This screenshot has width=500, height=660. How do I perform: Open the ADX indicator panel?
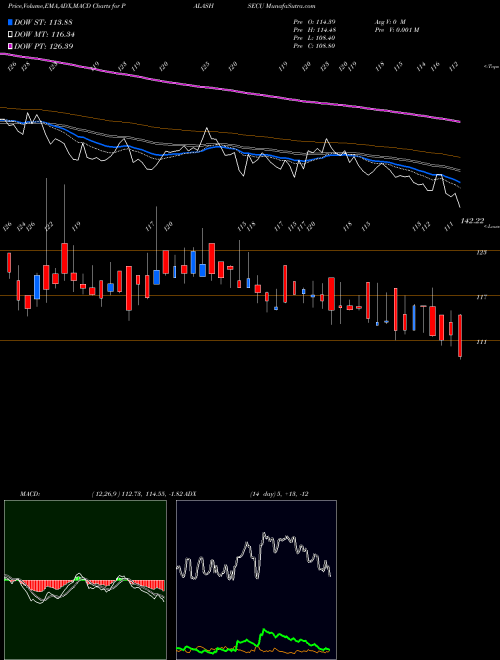pyautogui.click(x=256, y=580)
